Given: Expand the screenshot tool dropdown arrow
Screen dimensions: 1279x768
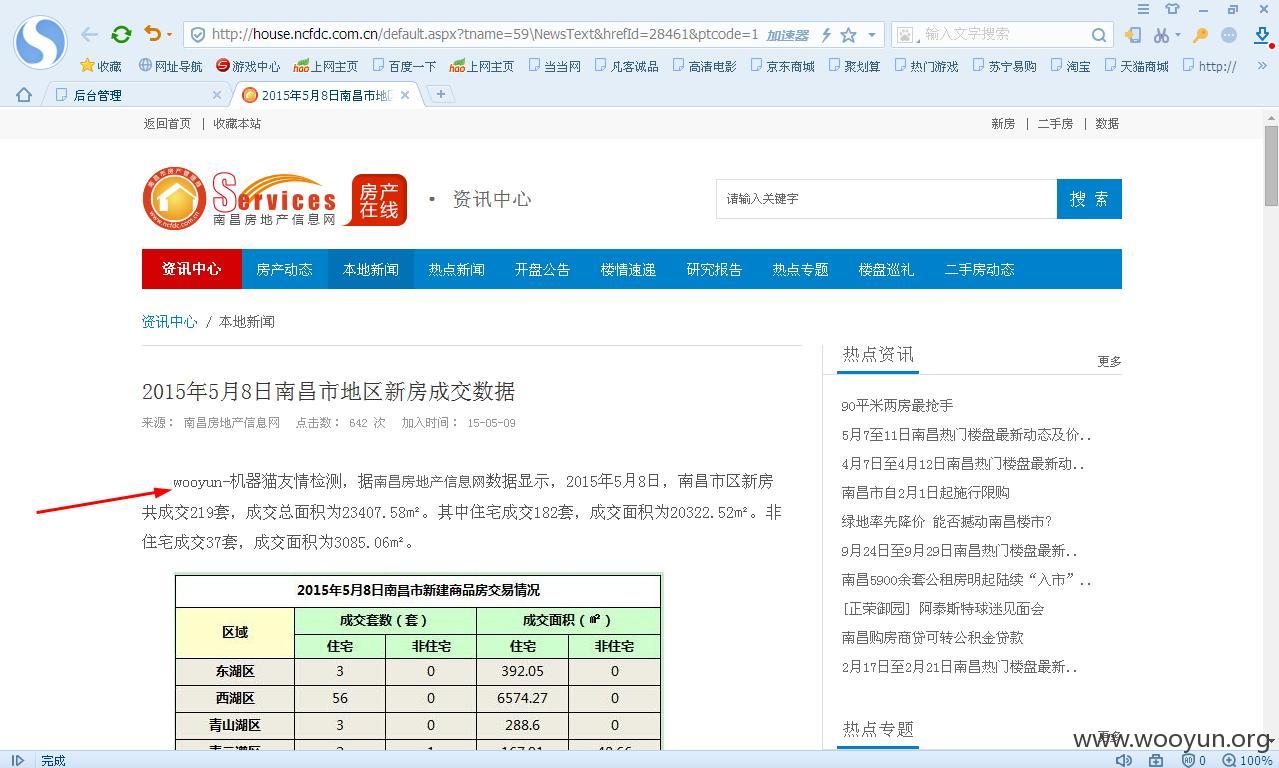Looking at the screenshot, I should [1178, 35].
